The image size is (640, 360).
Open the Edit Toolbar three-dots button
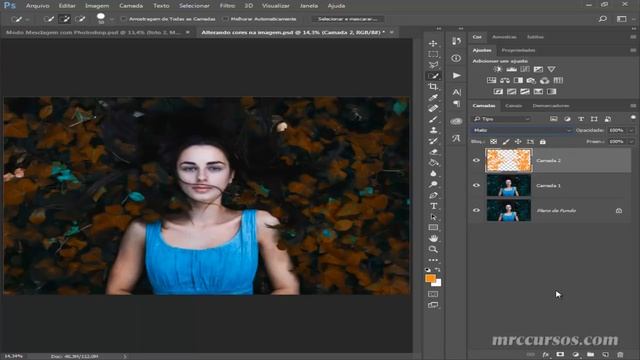pos(433,260)
